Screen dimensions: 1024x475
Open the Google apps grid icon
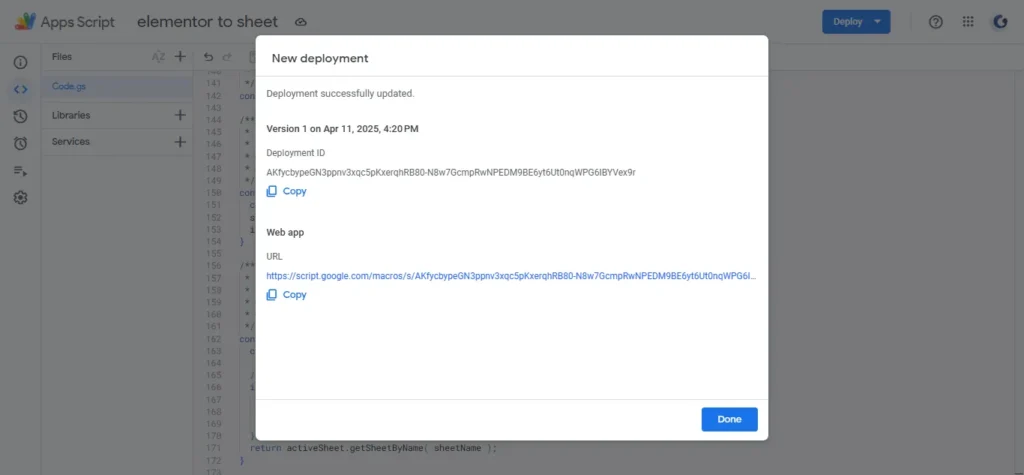coord(968,22)
